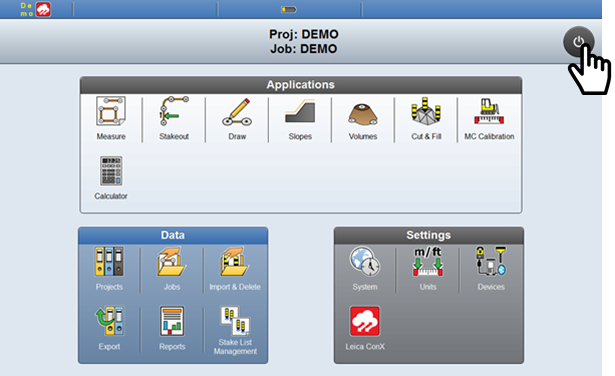Open Reports in Data panel
This screenshot has width=615, height=376.
click(x=172, y=329)
